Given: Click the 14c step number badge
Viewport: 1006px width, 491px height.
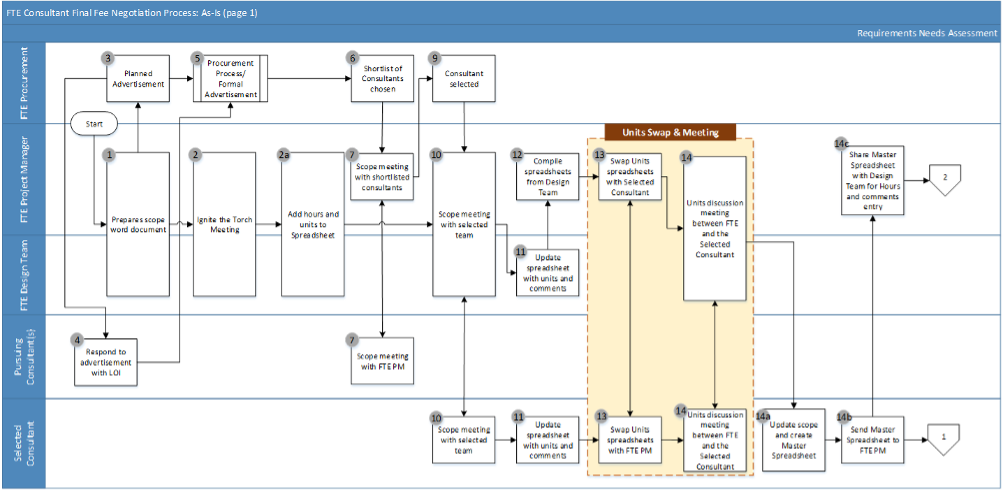Looking at the screenshot, I should (842, 144).
